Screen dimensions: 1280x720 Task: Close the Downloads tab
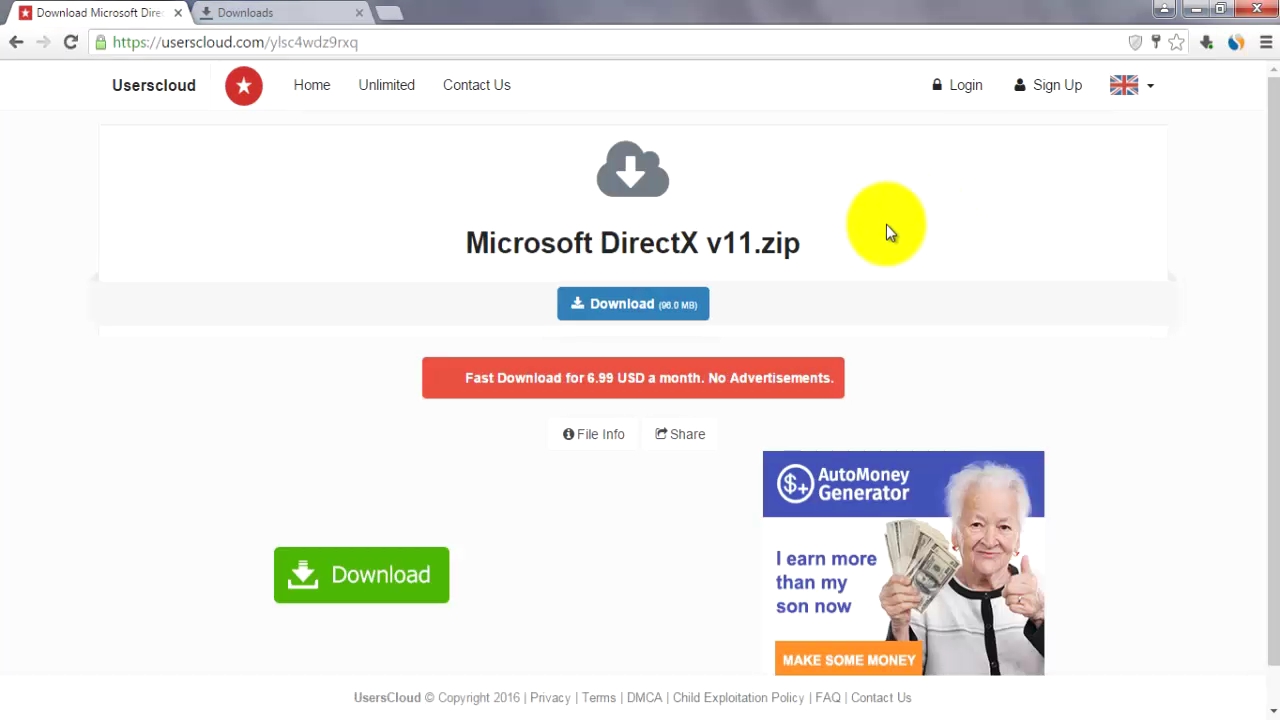point(359,13)
